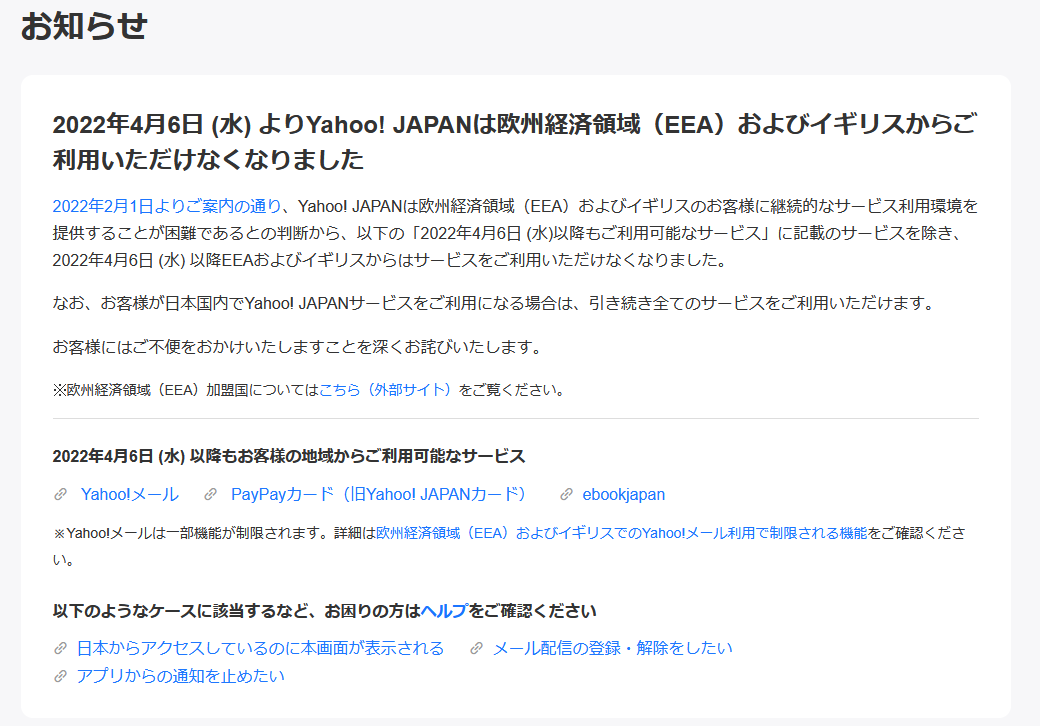Open the PayPayカード（旧Yahoo! JAPANカード）link
Viewport: 1040px width, 726px height.
379,495
